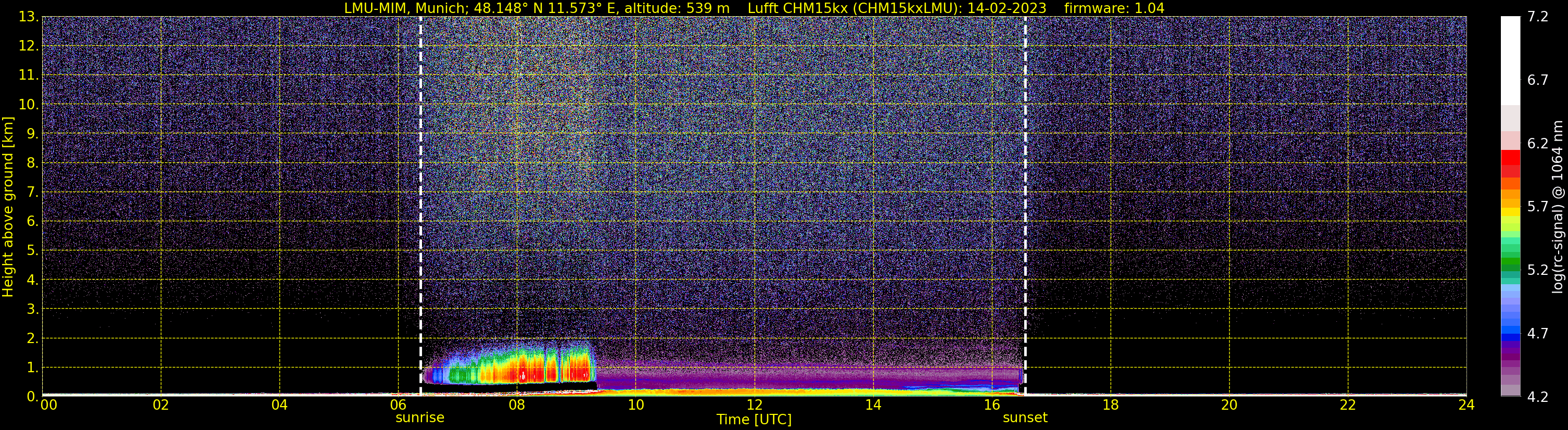
Task: Click height-axis tick label '13.'
Action: [29, 17]
